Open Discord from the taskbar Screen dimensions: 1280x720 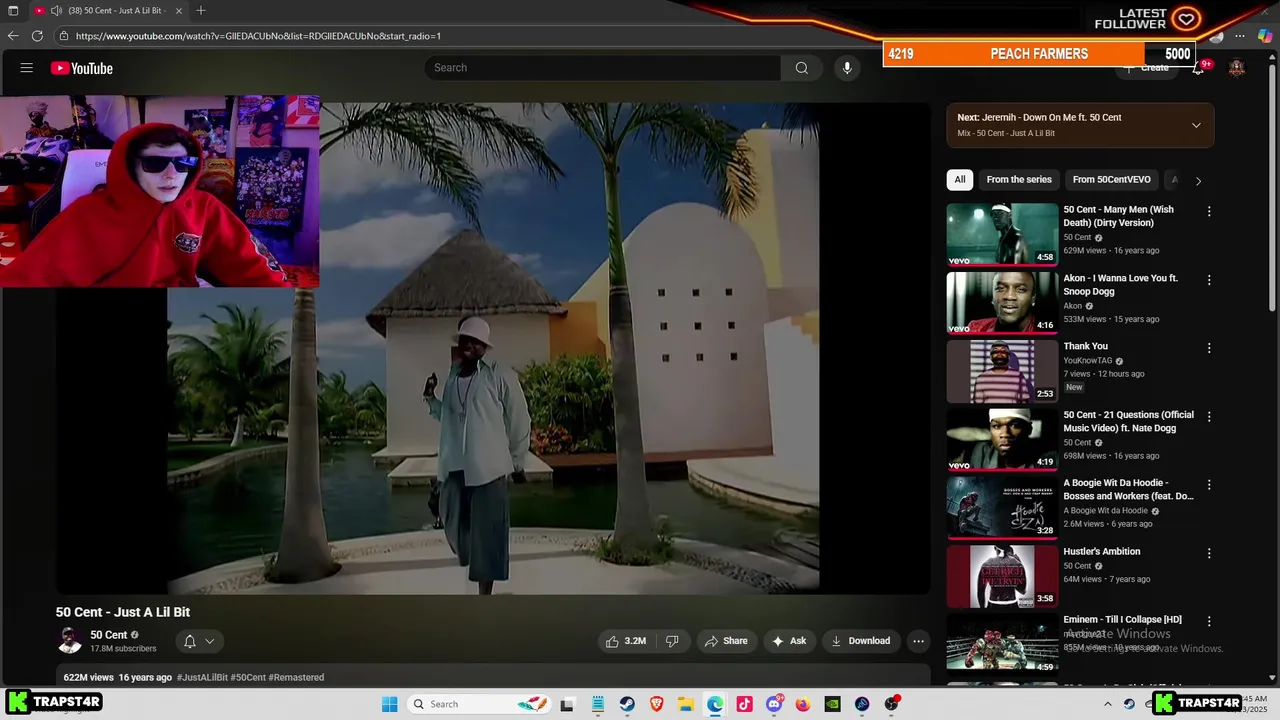point(774,704)
